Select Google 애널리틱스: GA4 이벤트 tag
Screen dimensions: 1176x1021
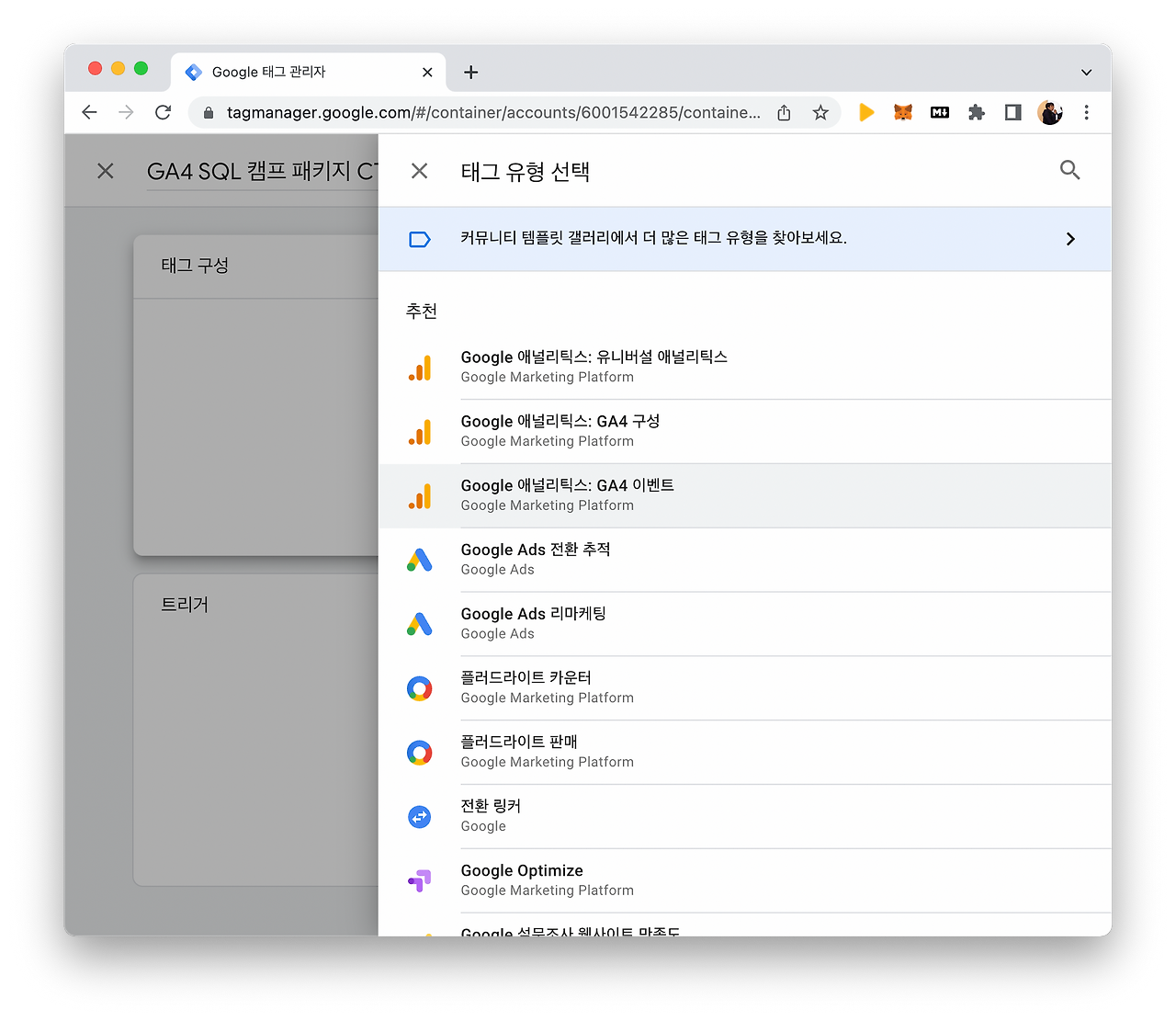[x=744, y=495]
